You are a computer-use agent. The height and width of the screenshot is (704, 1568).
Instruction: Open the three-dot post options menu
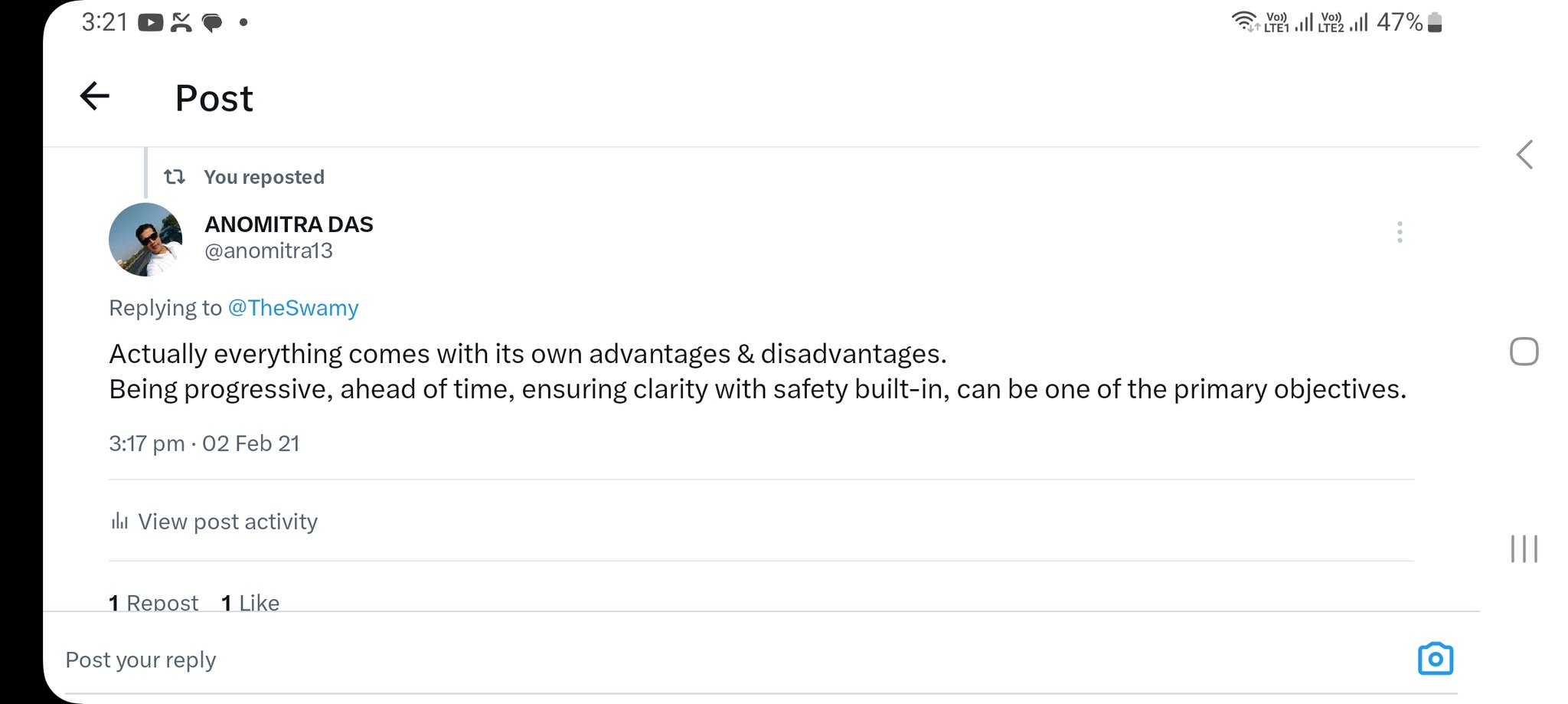click(x=1400, y=232)
